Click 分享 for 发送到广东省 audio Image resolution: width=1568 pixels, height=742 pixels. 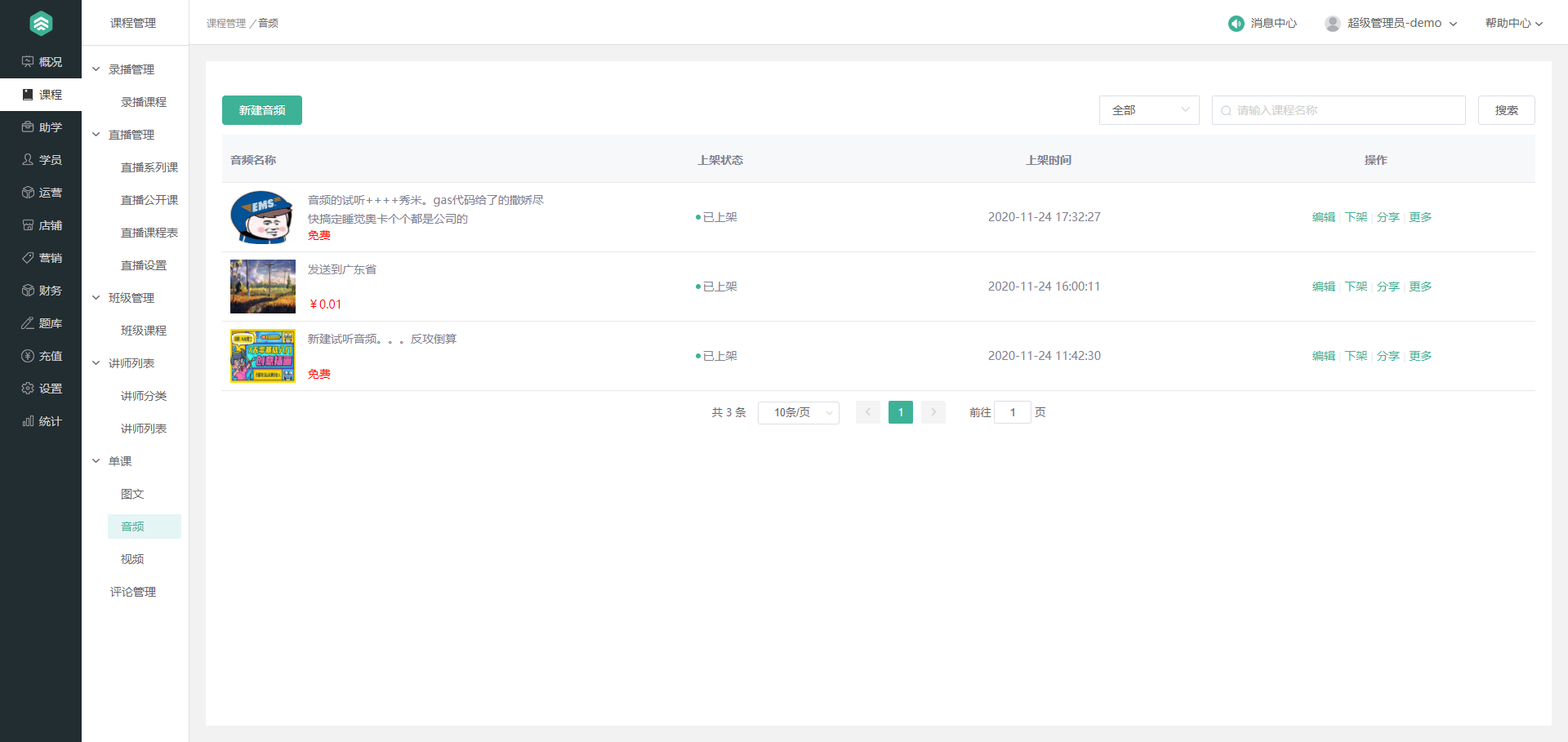1388,287
